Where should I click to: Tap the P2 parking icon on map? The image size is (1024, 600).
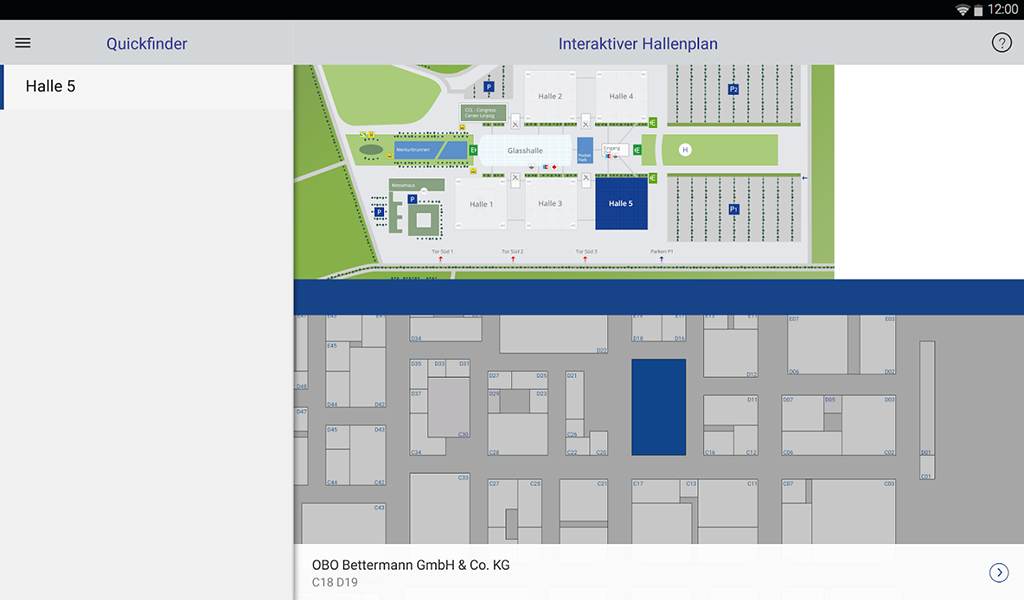pos(733,89)
